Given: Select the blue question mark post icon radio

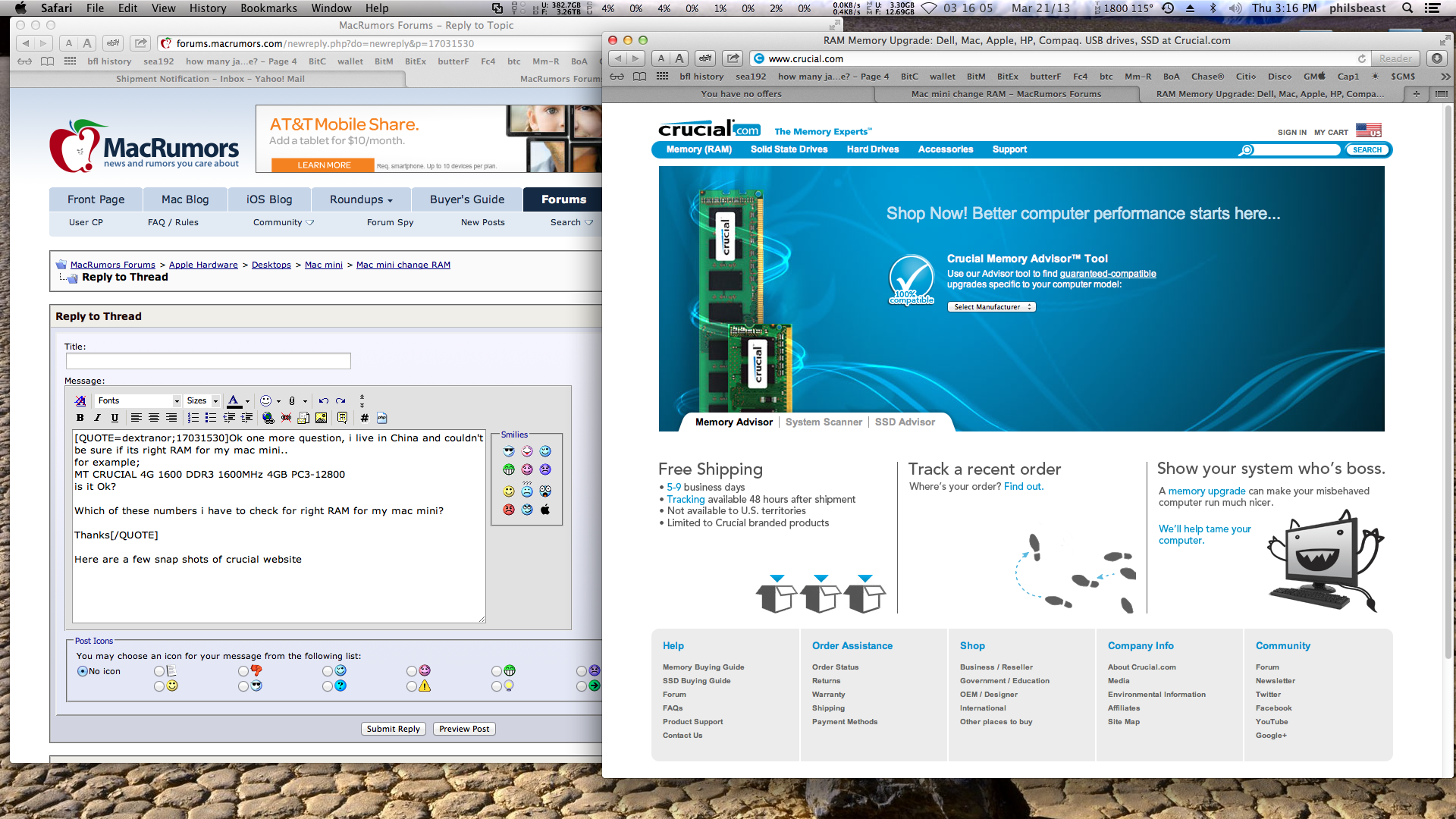Looking at the screenshot, I should point(328,686).
